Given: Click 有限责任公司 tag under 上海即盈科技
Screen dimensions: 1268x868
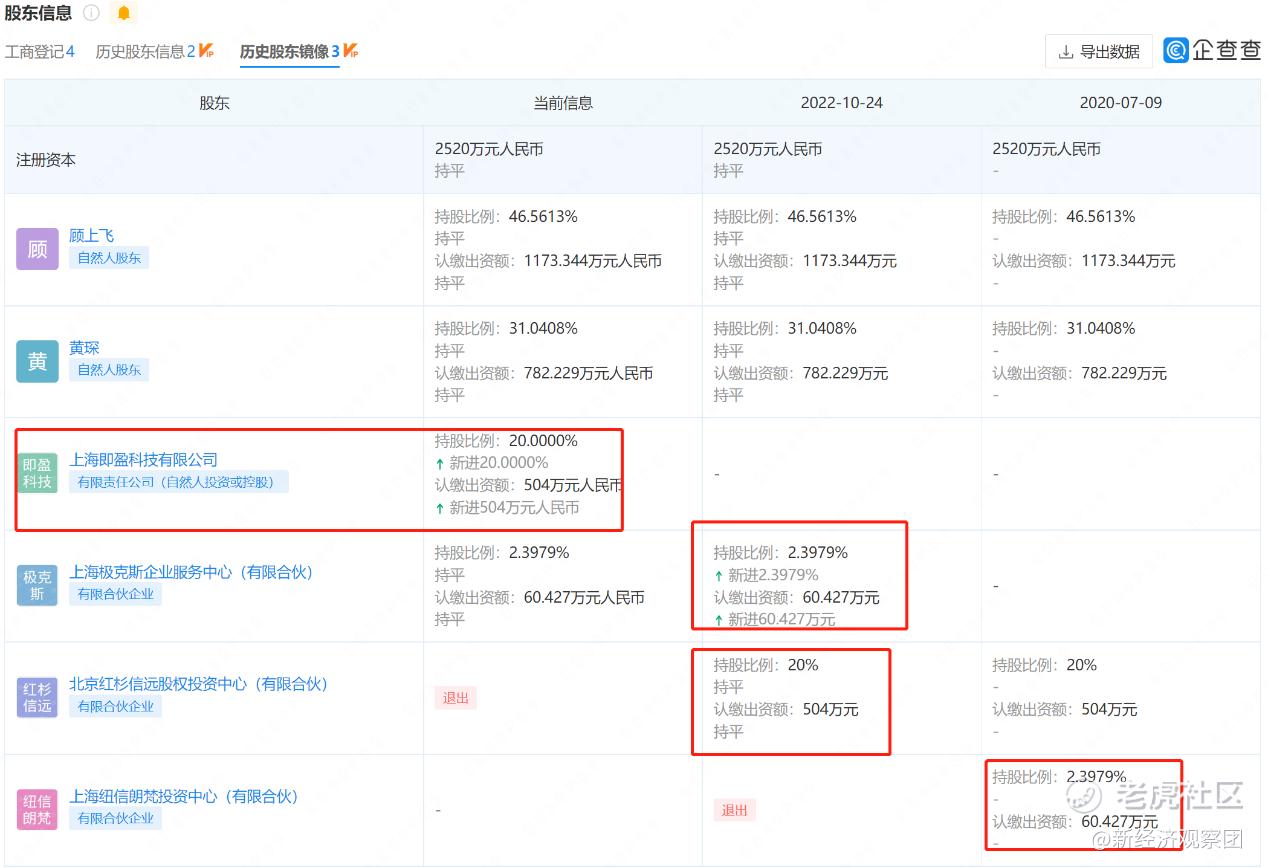Looking at the screenshot, I should coord(179,482).
